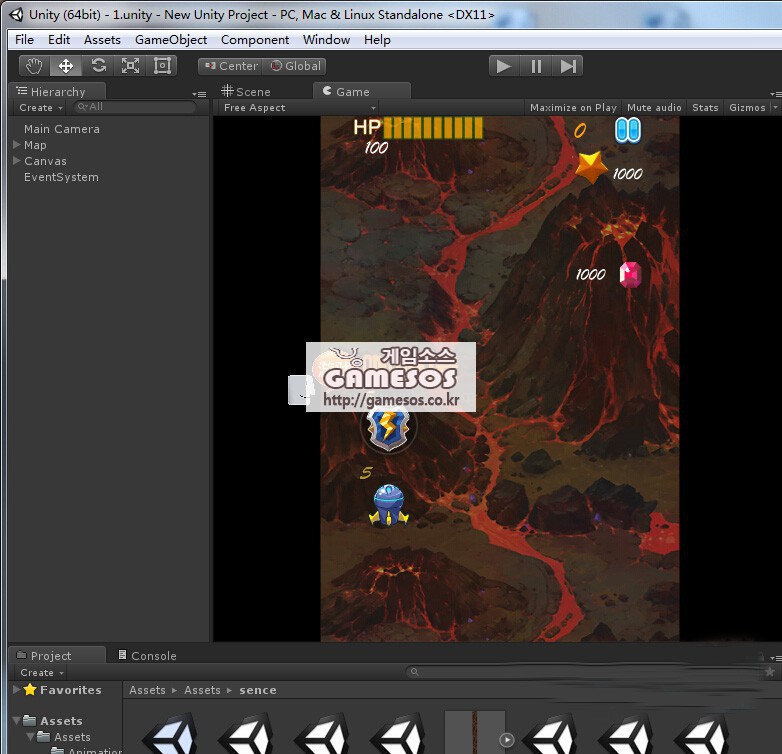The height and width of the screenshot is (754, 782).
Task: Switch to the Hierarchy tab
Action: (x=57, y=92)
